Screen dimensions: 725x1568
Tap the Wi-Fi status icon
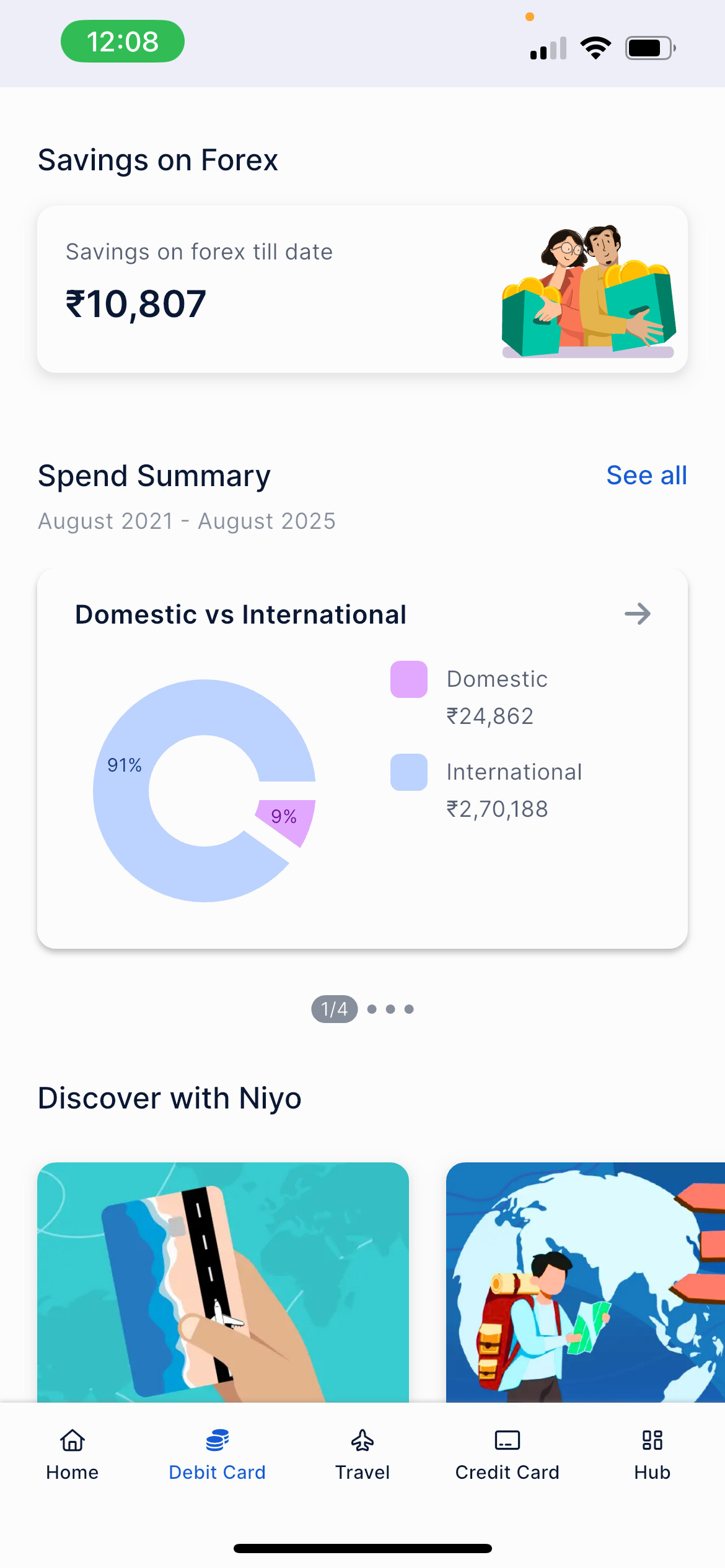[595, 48]
